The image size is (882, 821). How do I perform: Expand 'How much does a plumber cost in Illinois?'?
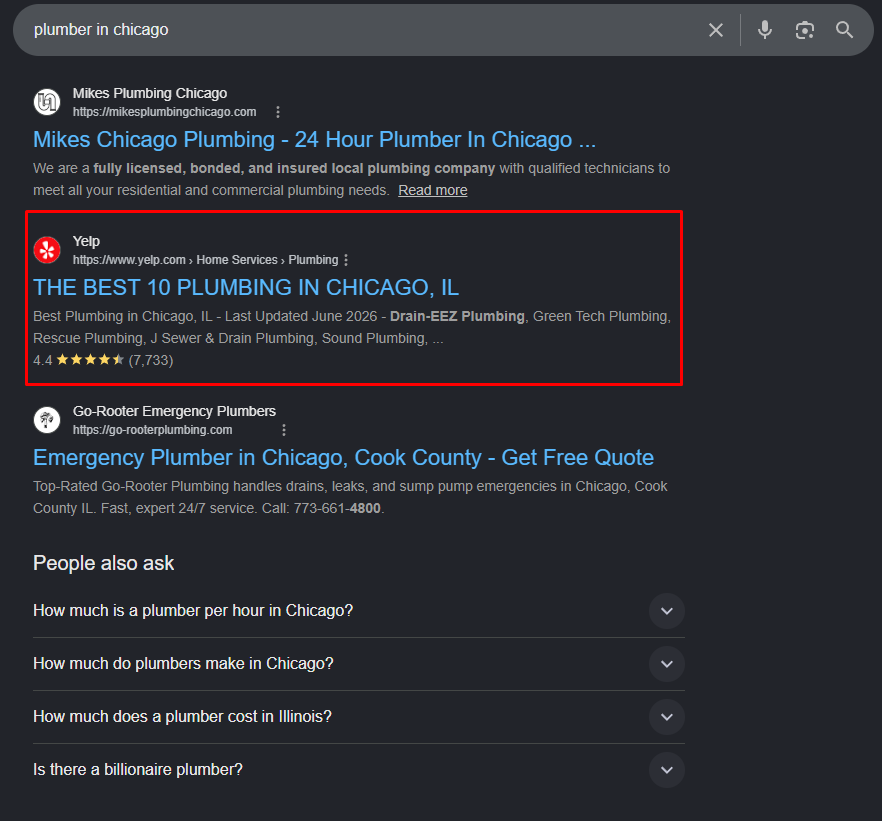pyautogui.click(x=359, y=716)
